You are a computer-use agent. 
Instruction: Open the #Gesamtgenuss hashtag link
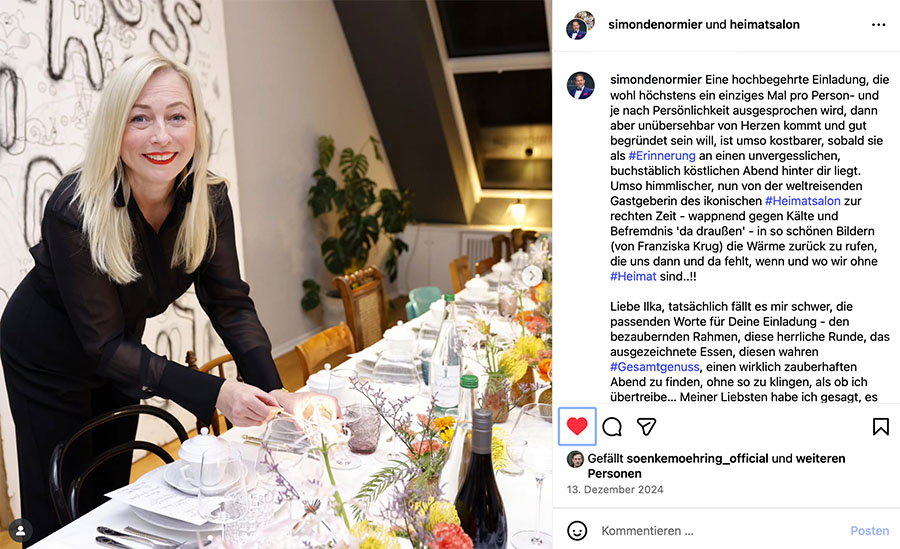[x=654, y=367]
